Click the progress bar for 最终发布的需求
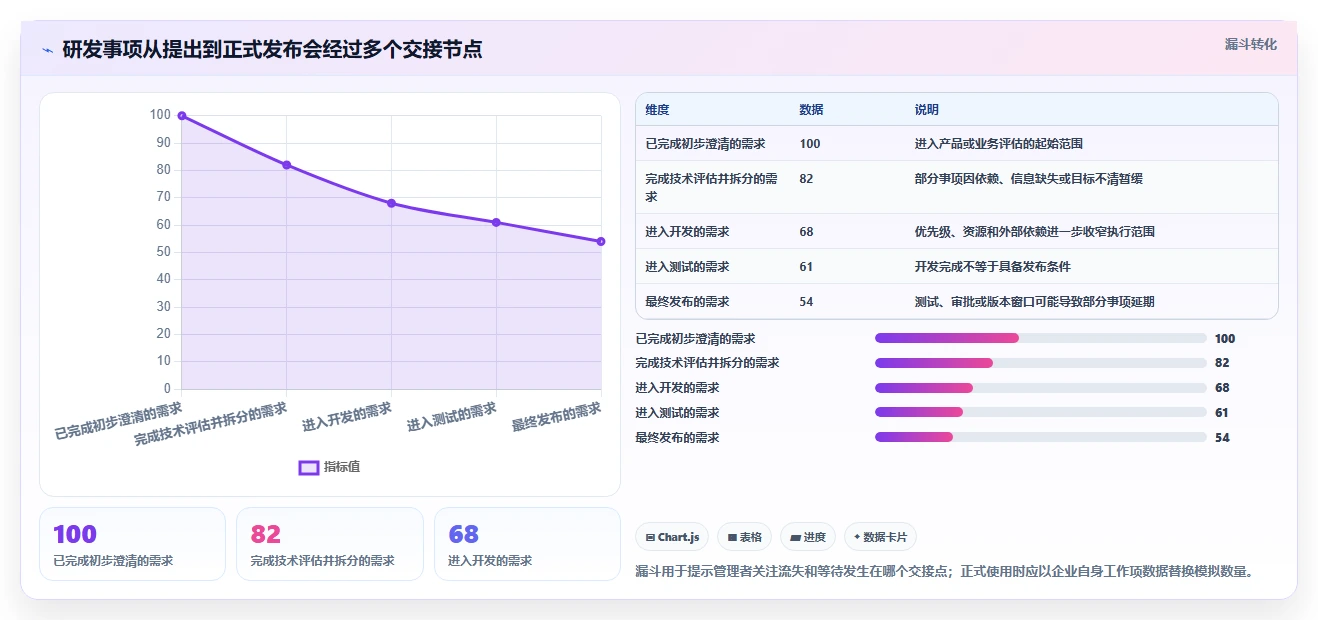Image resolution: width=1318 pixels, height=620 pixels. 1041,437
